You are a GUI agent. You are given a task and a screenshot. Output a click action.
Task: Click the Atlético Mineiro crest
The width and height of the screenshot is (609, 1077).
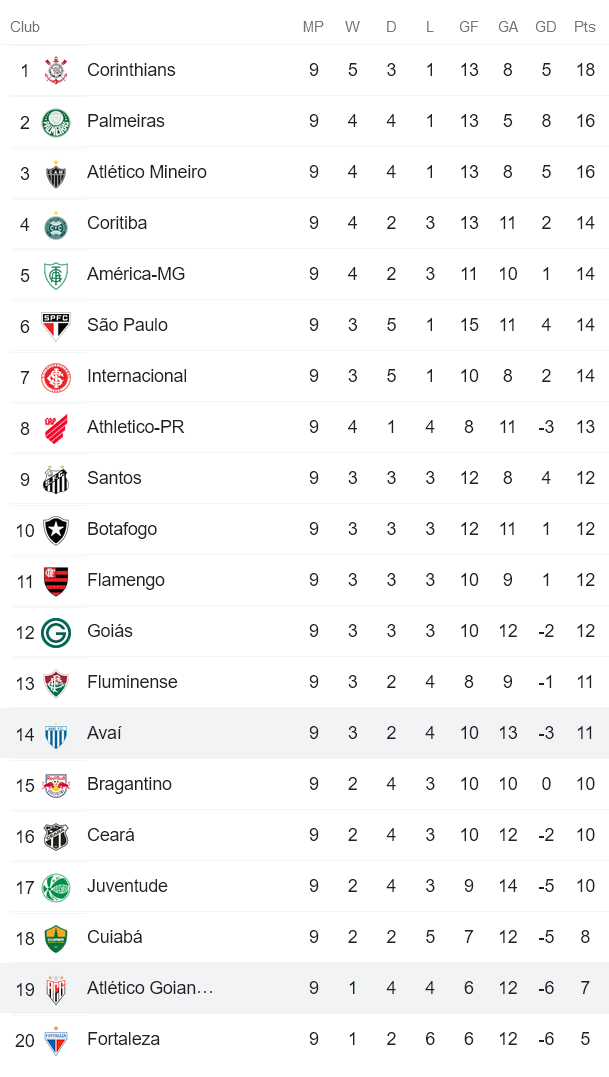(57, 172)
